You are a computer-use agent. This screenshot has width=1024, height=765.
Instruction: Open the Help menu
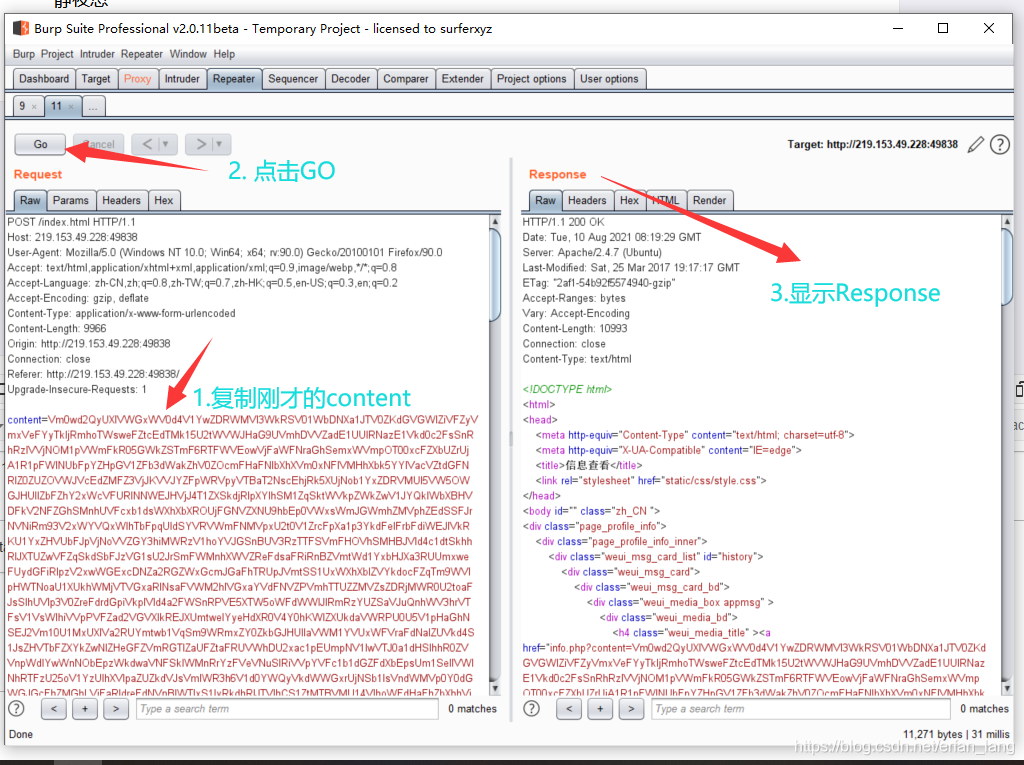[x=224, y=54]
